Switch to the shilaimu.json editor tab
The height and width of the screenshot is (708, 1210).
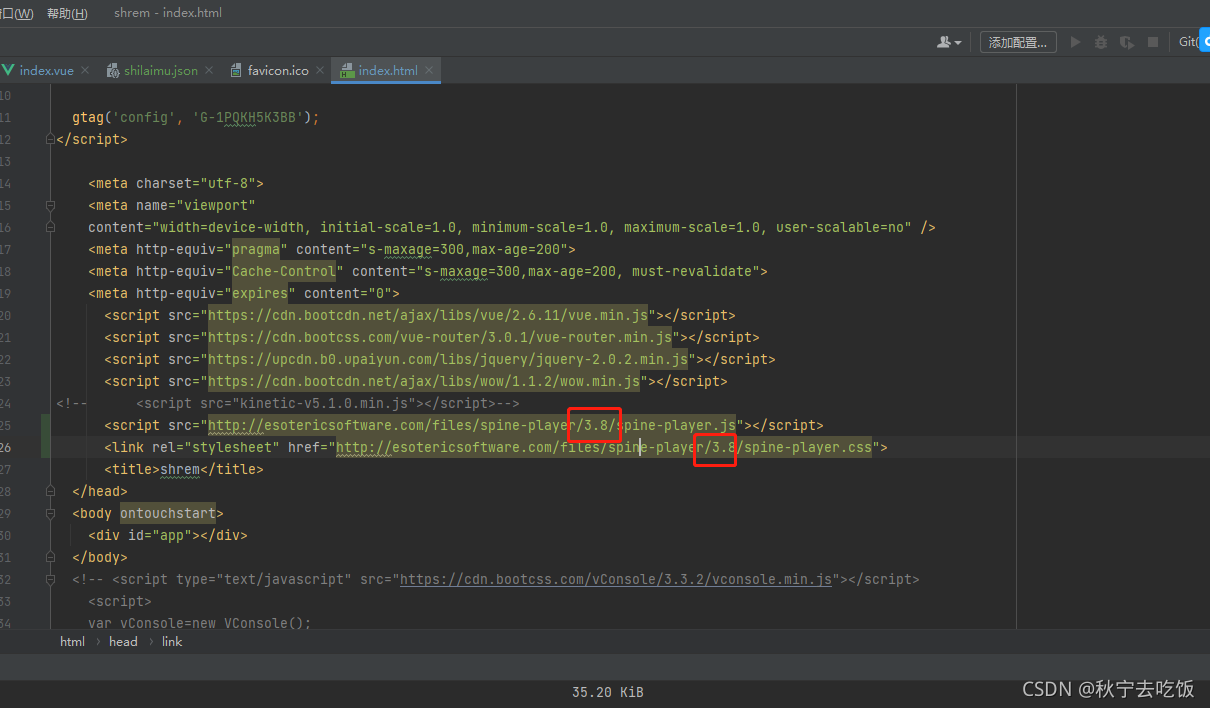click(160, 71)
